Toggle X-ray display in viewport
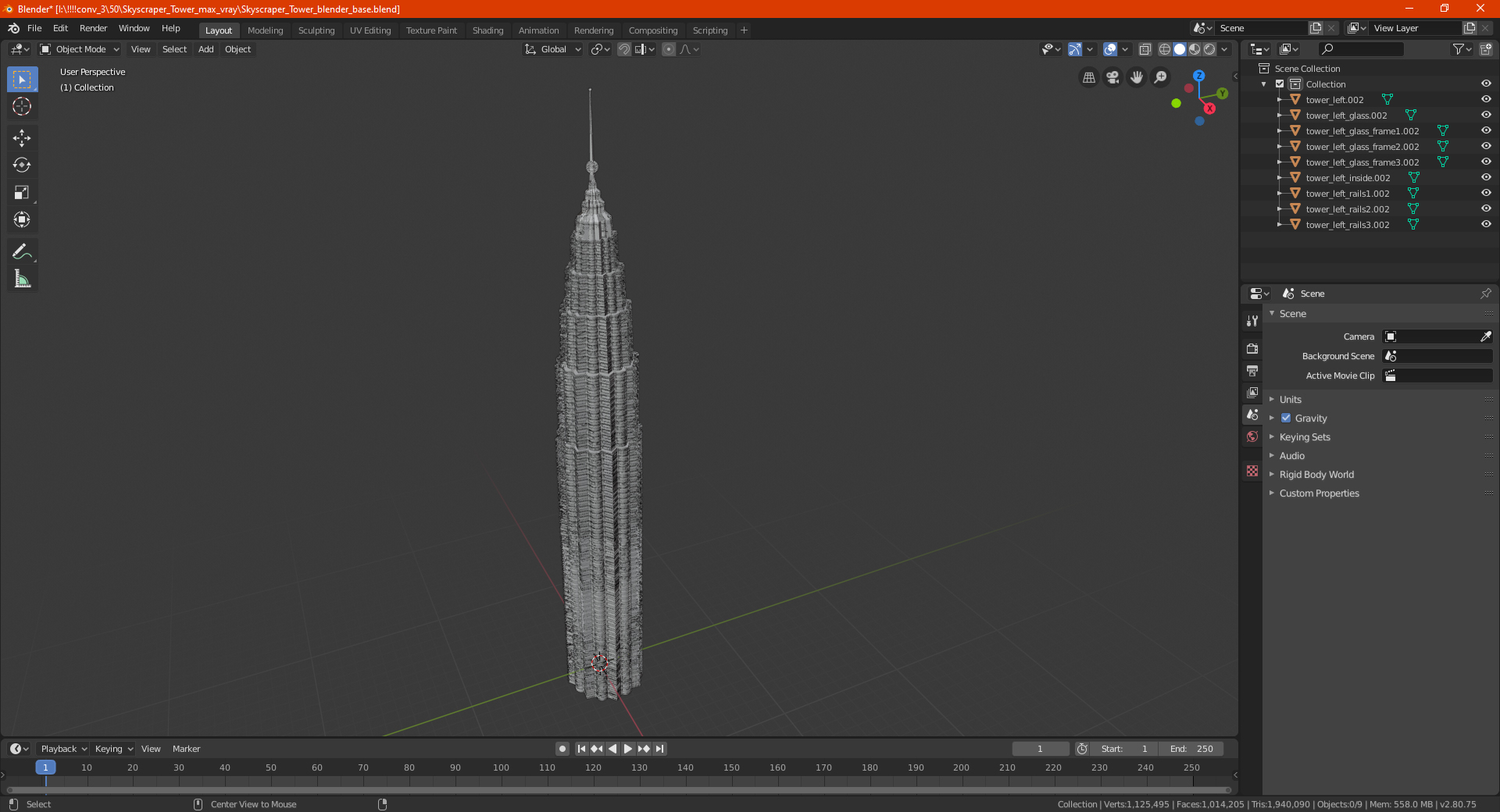This screenshot has height=812, width=1500. coord(1145,49)
